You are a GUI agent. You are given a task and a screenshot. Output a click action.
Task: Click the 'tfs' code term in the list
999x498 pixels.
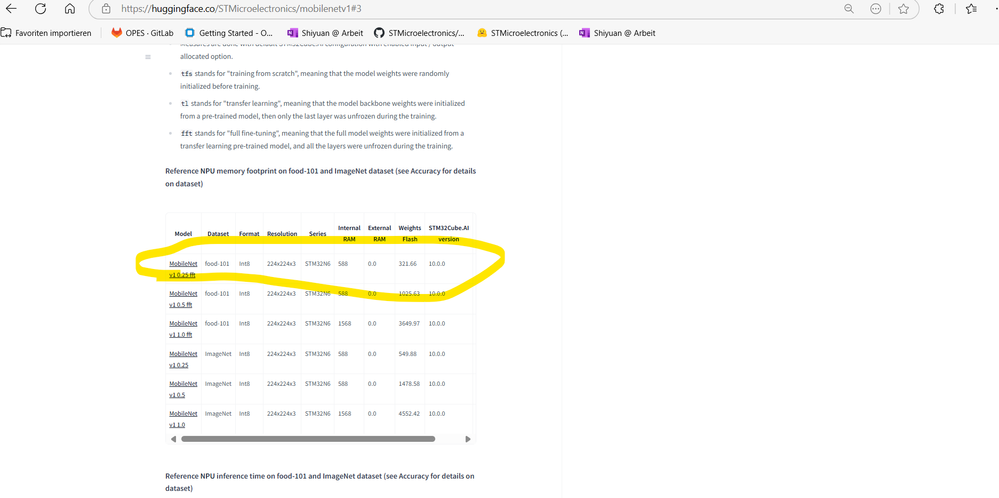(186, 74)
